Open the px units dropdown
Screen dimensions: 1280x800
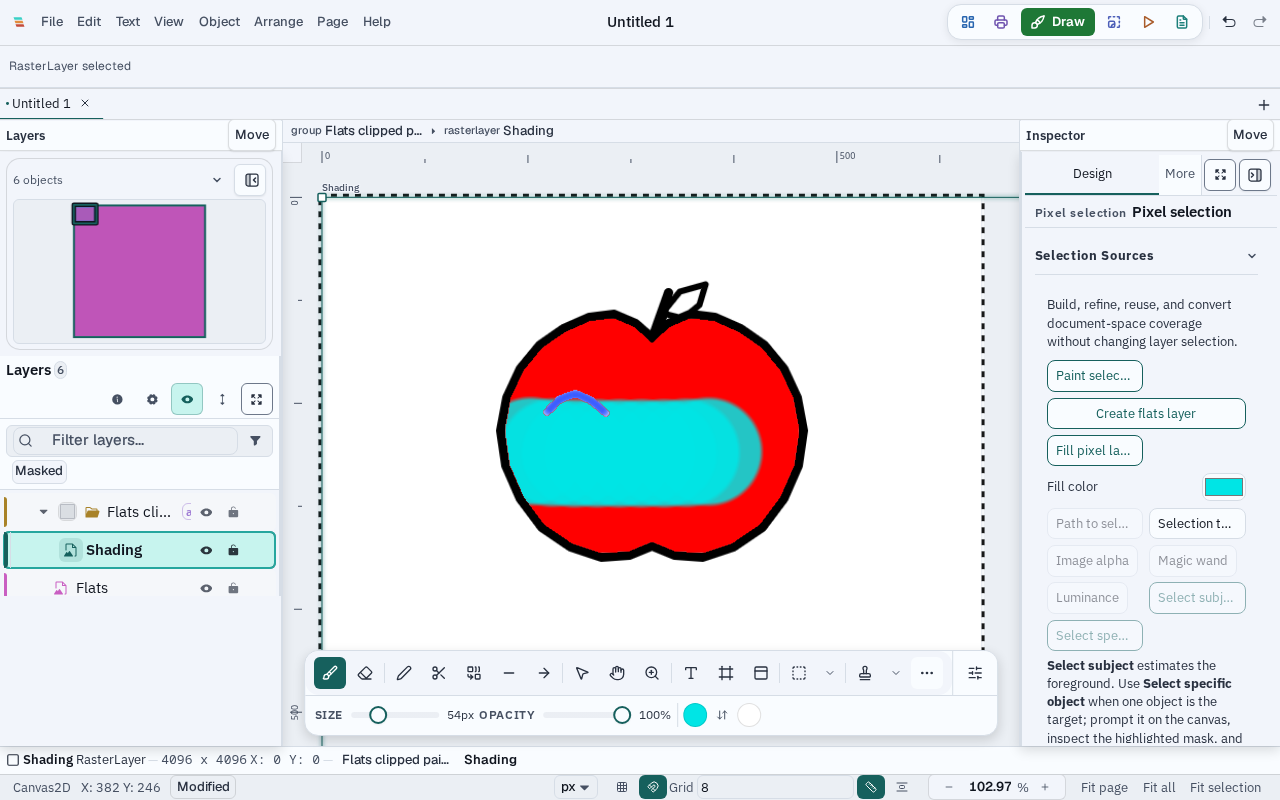coord(576,787)
